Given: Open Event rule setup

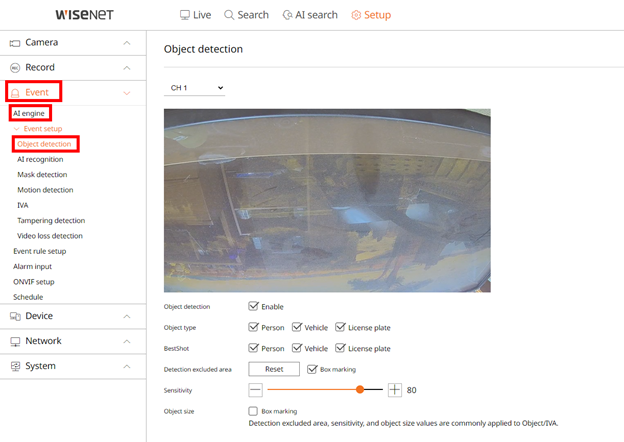Looking at the screenshot, I should [40, 251].
